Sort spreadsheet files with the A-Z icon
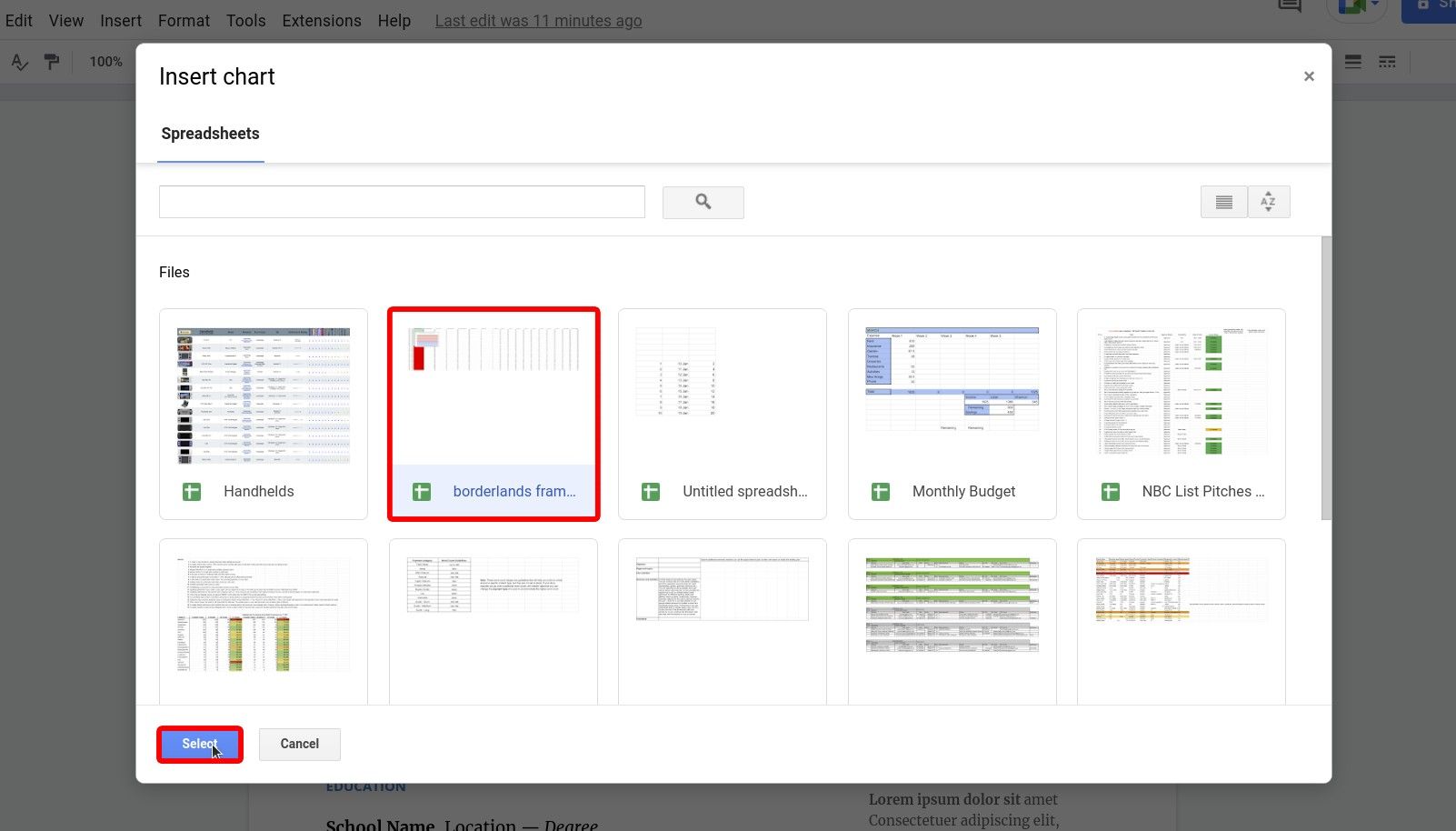Screen dimensions: 1456x831 click(x=1269, y=202)
